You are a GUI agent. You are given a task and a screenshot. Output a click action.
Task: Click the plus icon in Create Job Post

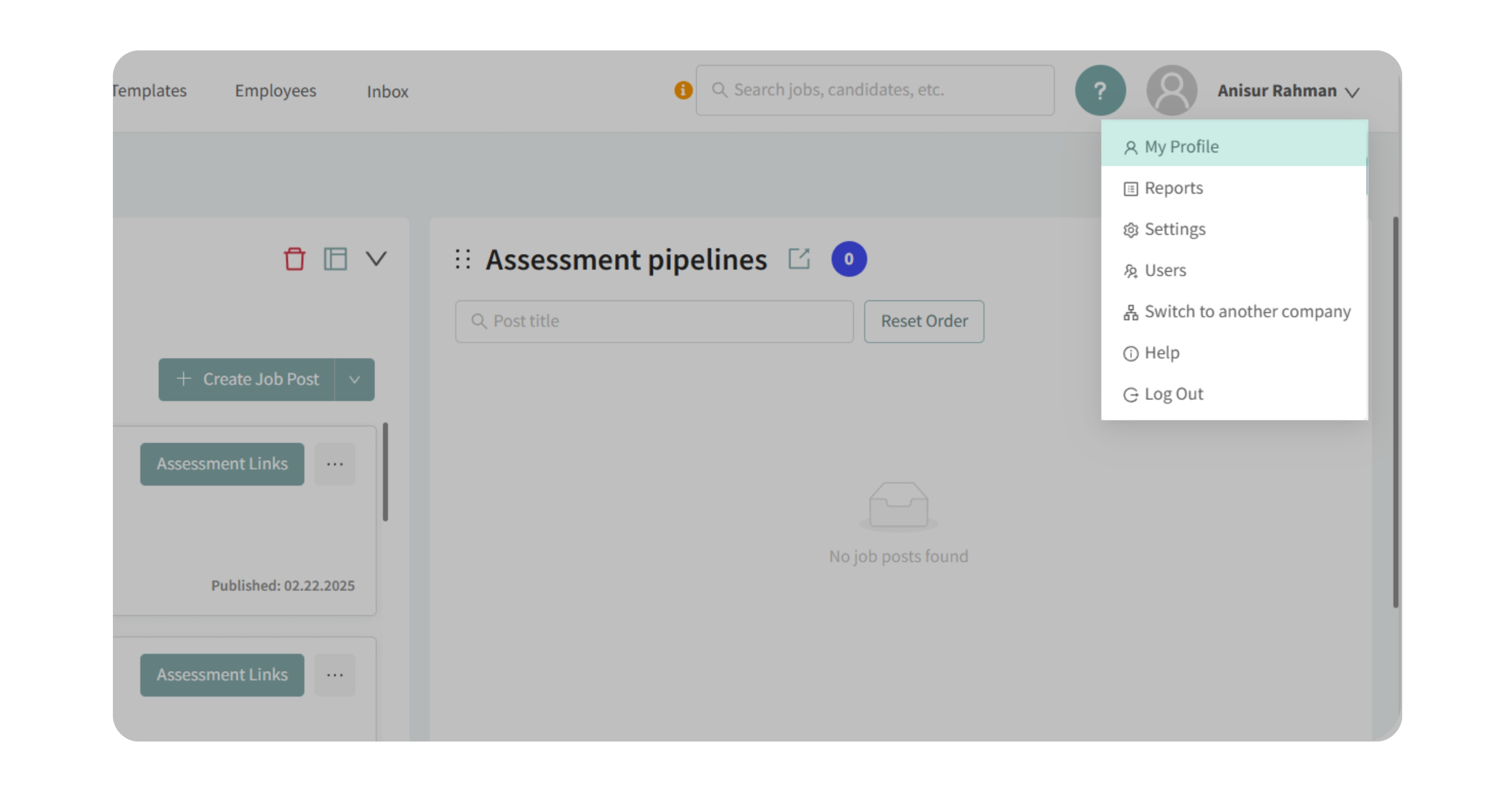(x=184, y=379)
